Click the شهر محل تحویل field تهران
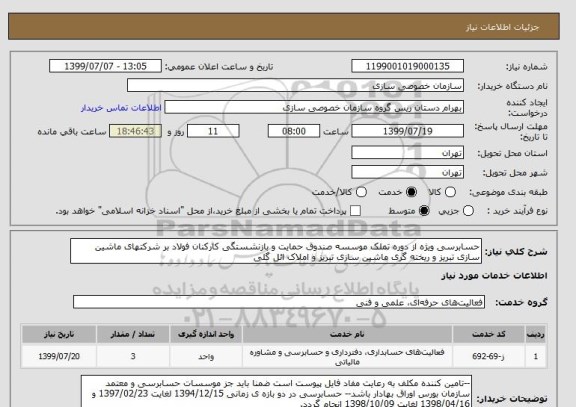Screen dimensions: 576x407 (407, 172)
